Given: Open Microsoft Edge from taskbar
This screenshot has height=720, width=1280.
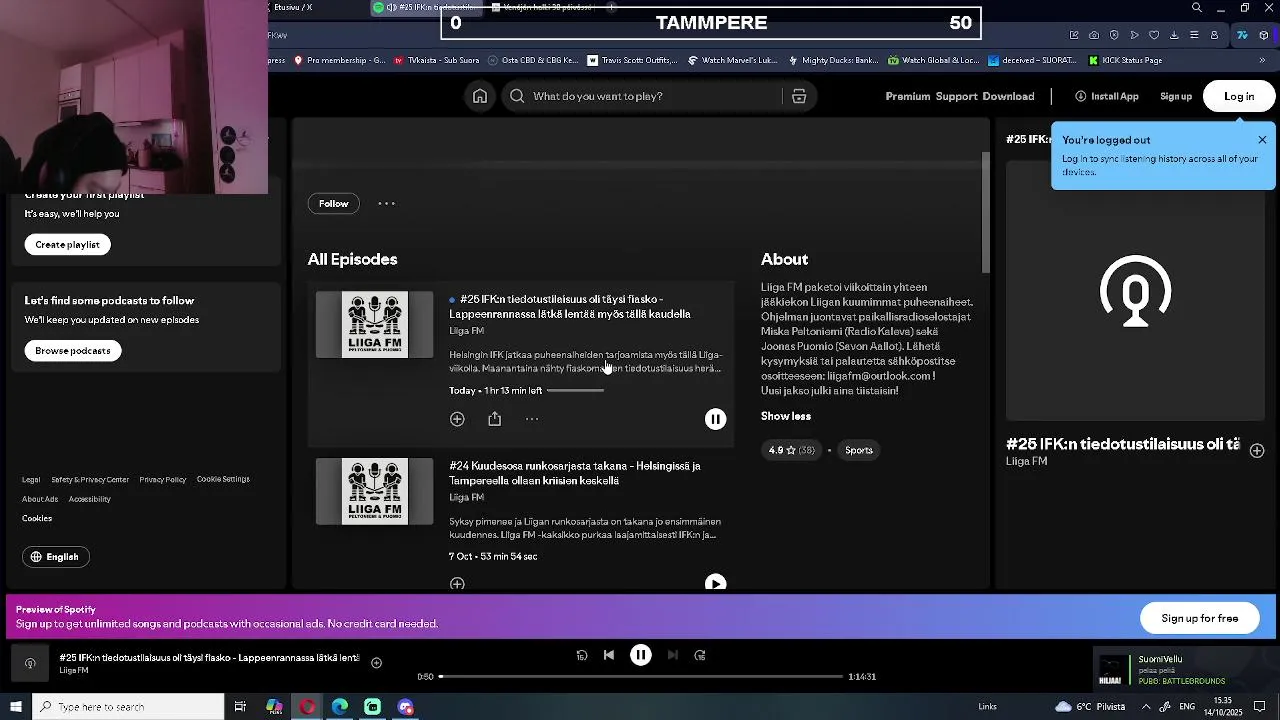Looking at the screenshot, I should 340,707.
